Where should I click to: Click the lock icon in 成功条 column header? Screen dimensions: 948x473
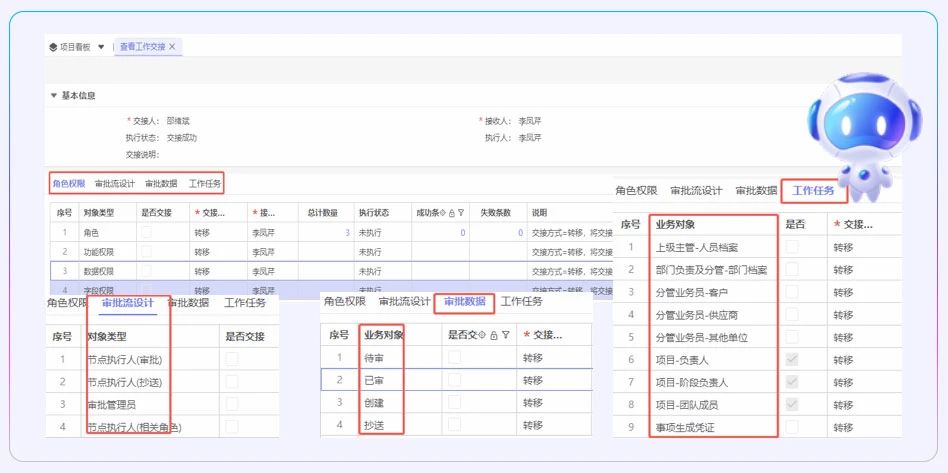coord(452,213)
